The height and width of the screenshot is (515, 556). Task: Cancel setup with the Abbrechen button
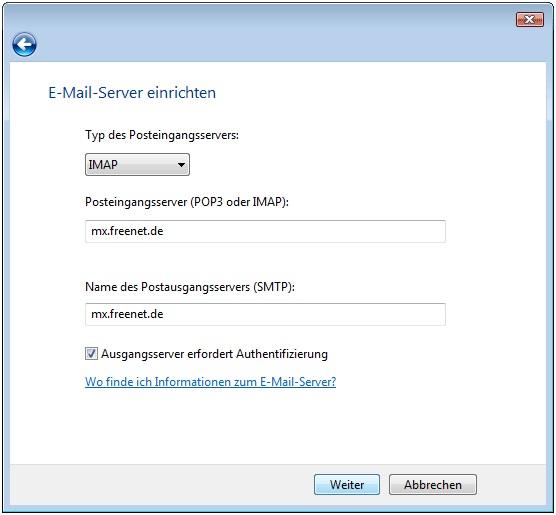pyautogui.click(x=433, y=484)
